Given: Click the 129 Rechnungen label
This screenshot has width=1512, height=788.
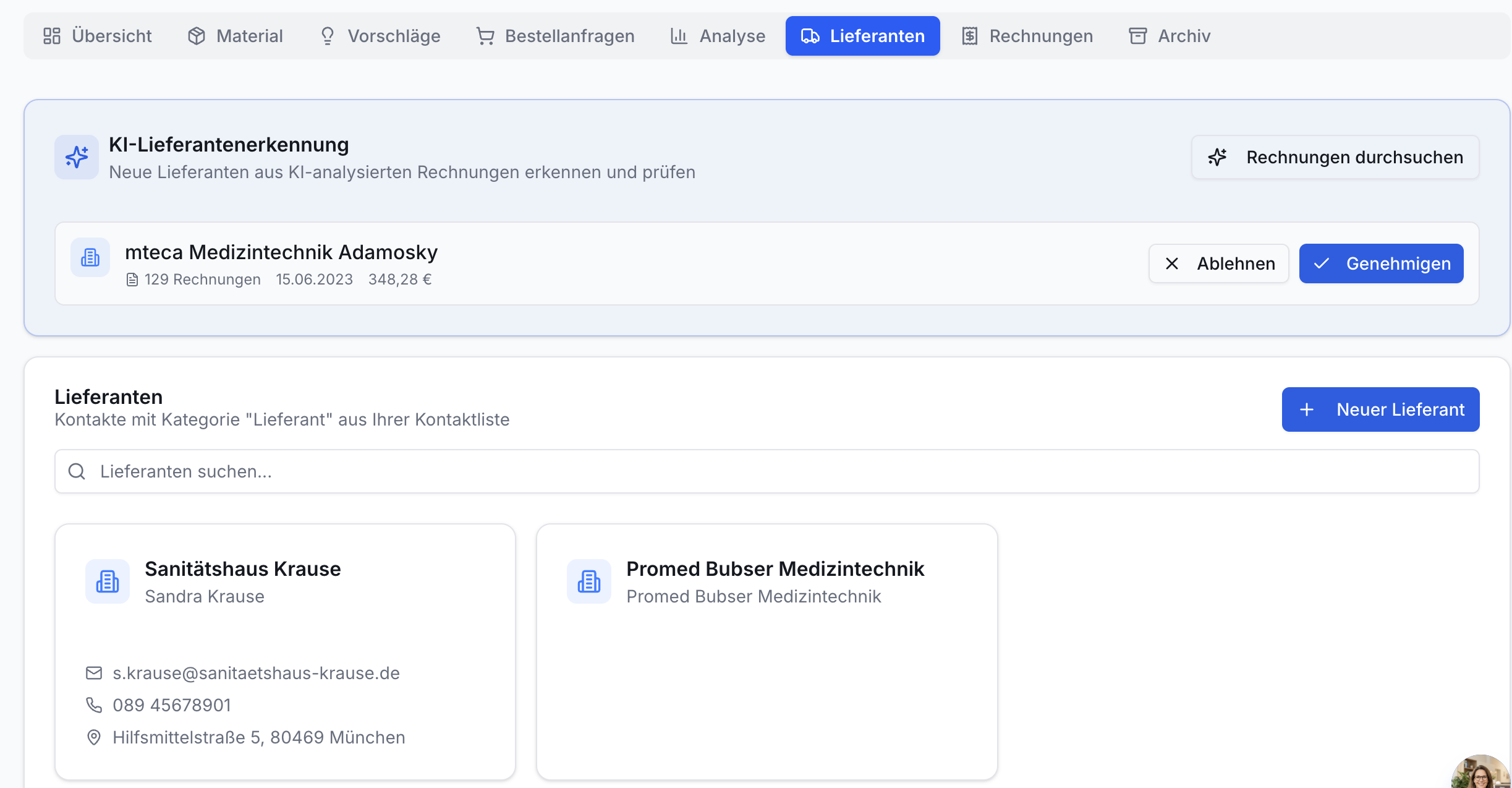Looking at the screenshot, I should click(x=203, y=280).
